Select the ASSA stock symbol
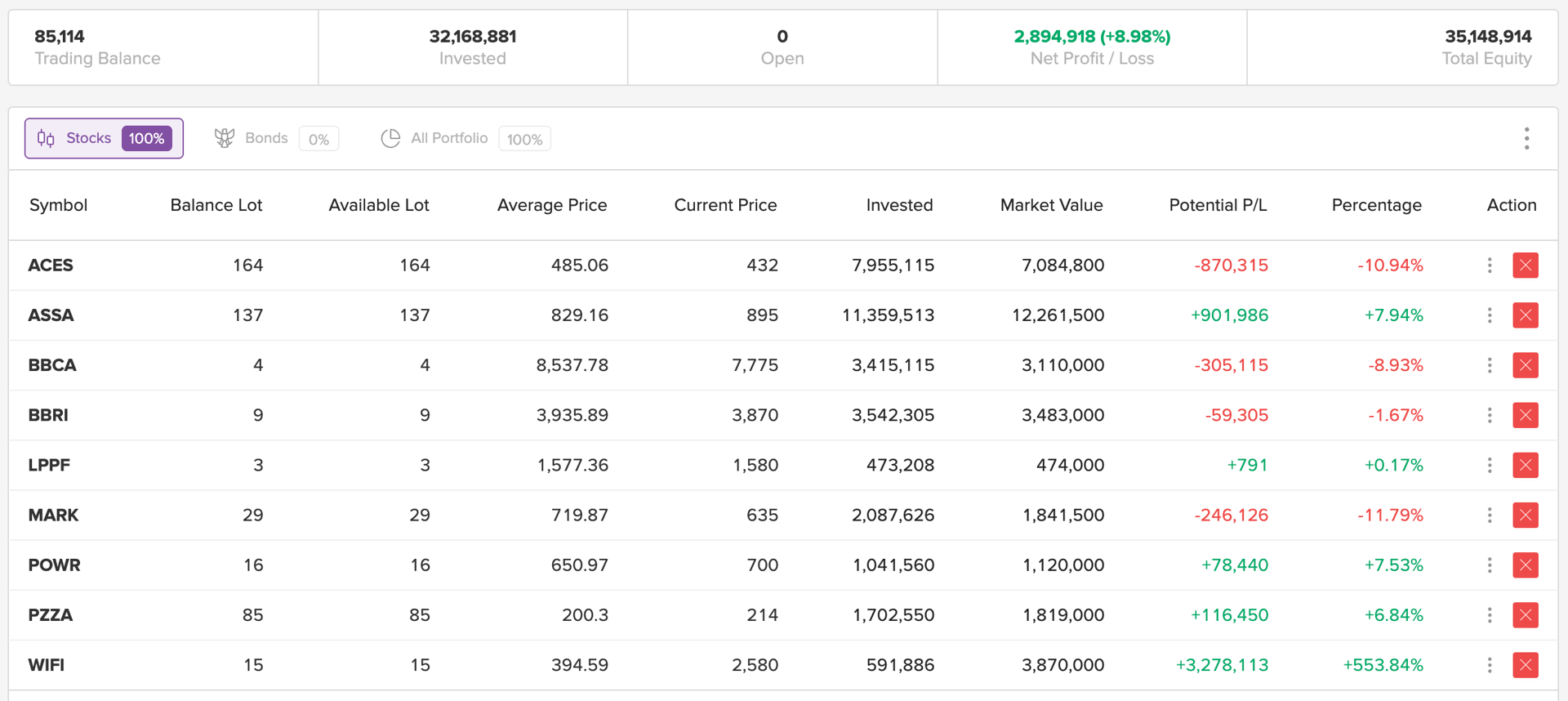The height and width of the screenshot is (701, 1568). point(51,315)
